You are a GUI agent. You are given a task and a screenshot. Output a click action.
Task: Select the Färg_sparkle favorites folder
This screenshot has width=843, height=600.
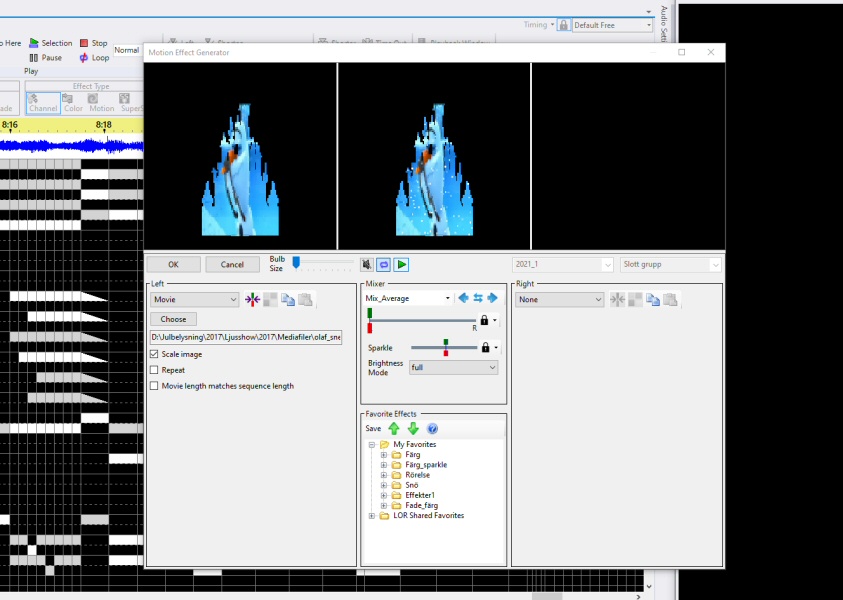tap(426, 465)
